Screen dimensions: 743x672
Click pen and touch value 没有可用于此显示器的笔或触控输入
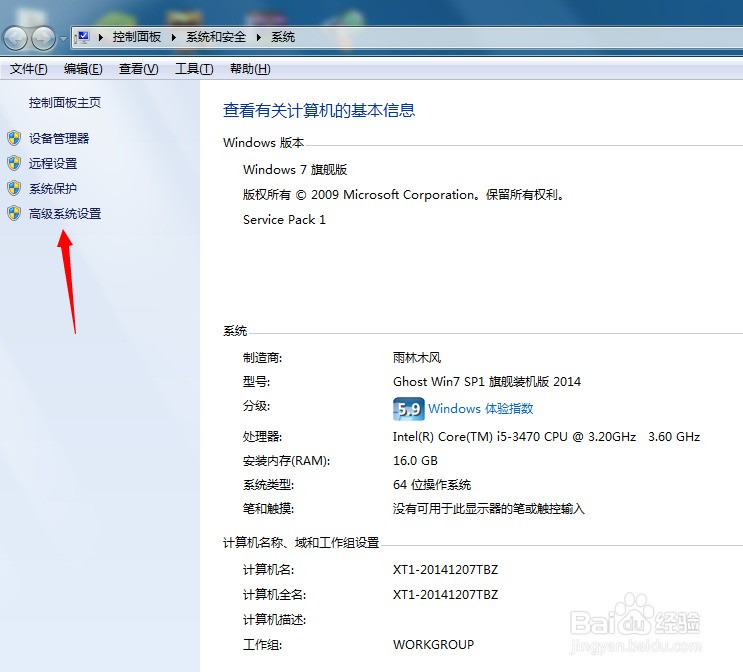489,509
